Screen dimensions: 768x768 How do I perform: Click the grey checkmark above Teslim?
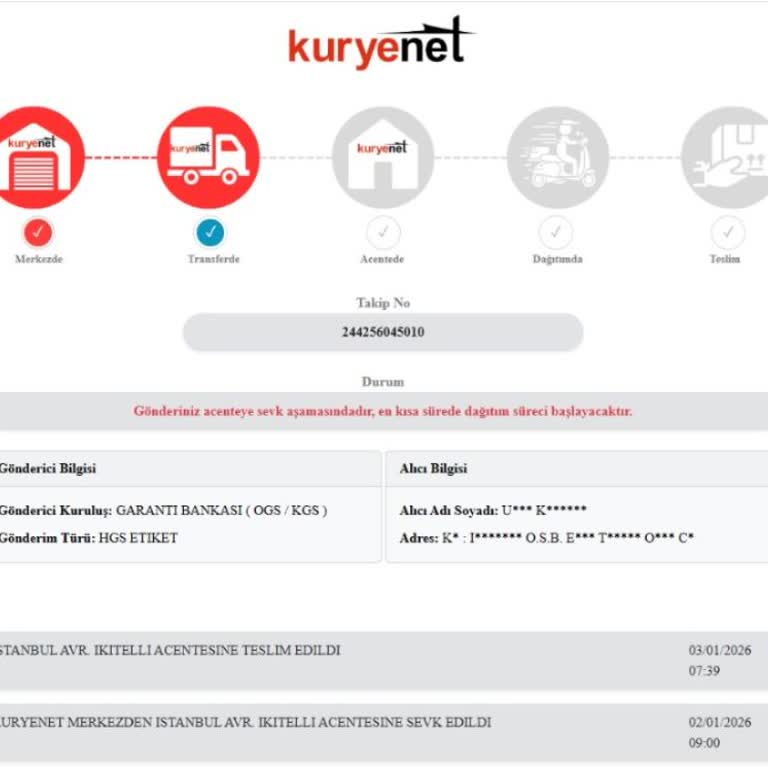[x=728, y=232]
